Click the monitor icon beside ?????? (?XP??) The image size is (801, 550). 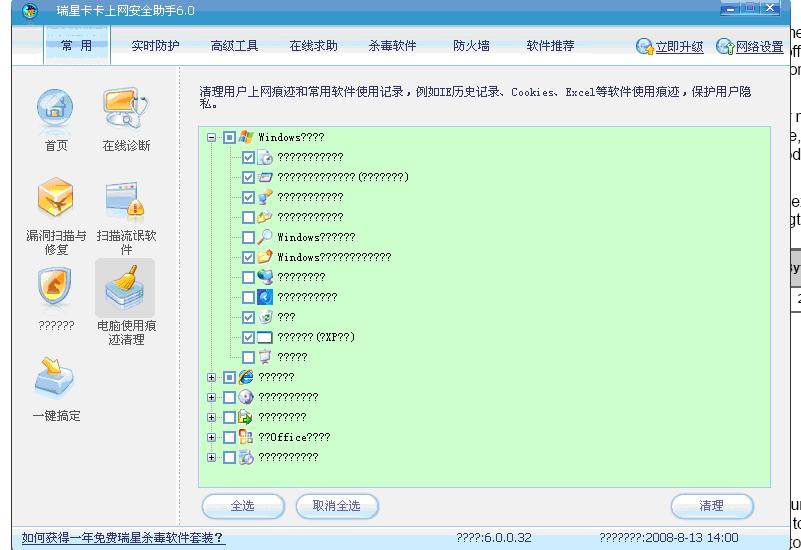(265, 337)
